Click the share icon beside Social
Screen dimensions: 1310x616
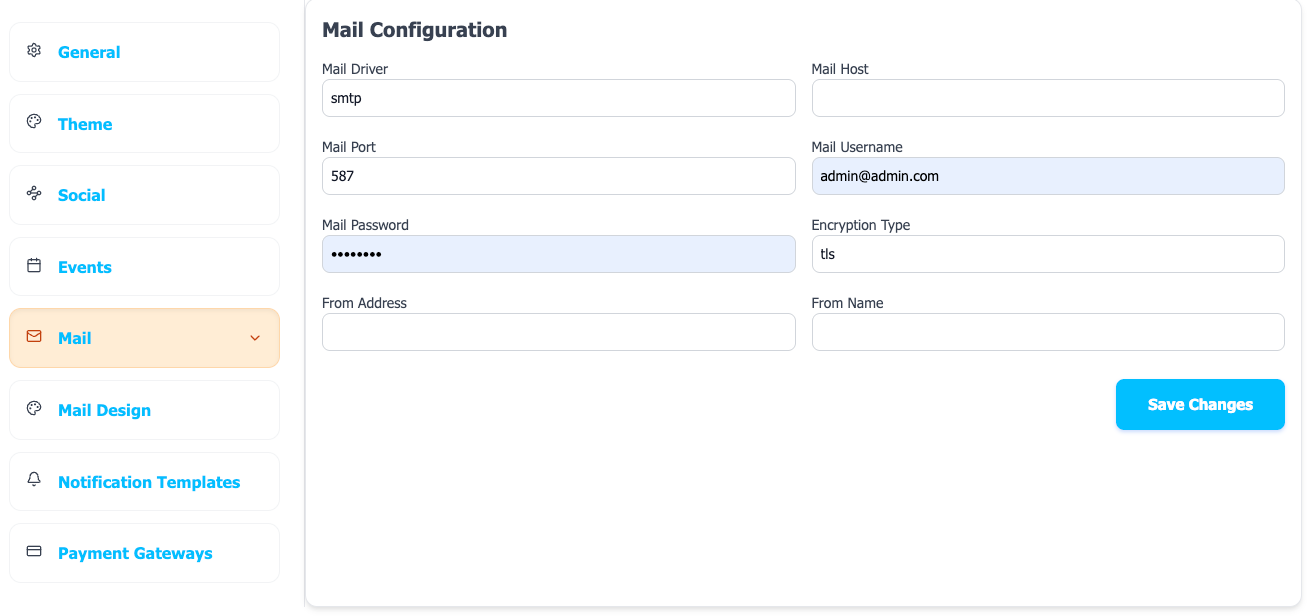[x=33, y=193]
